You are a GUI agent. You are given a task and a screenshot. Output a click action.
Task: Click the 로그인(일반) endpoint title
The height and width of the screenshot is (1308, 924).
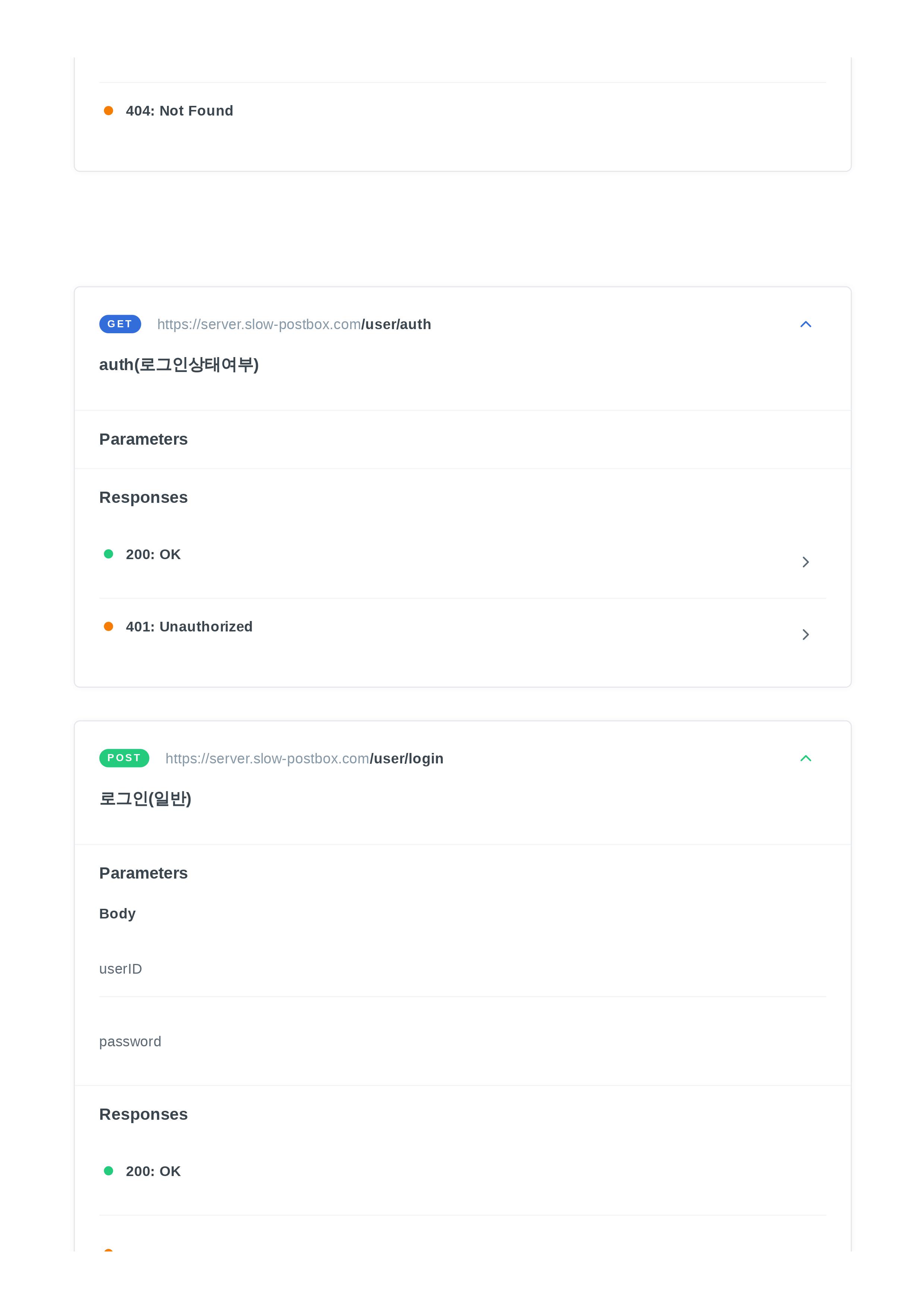(145, 799)
